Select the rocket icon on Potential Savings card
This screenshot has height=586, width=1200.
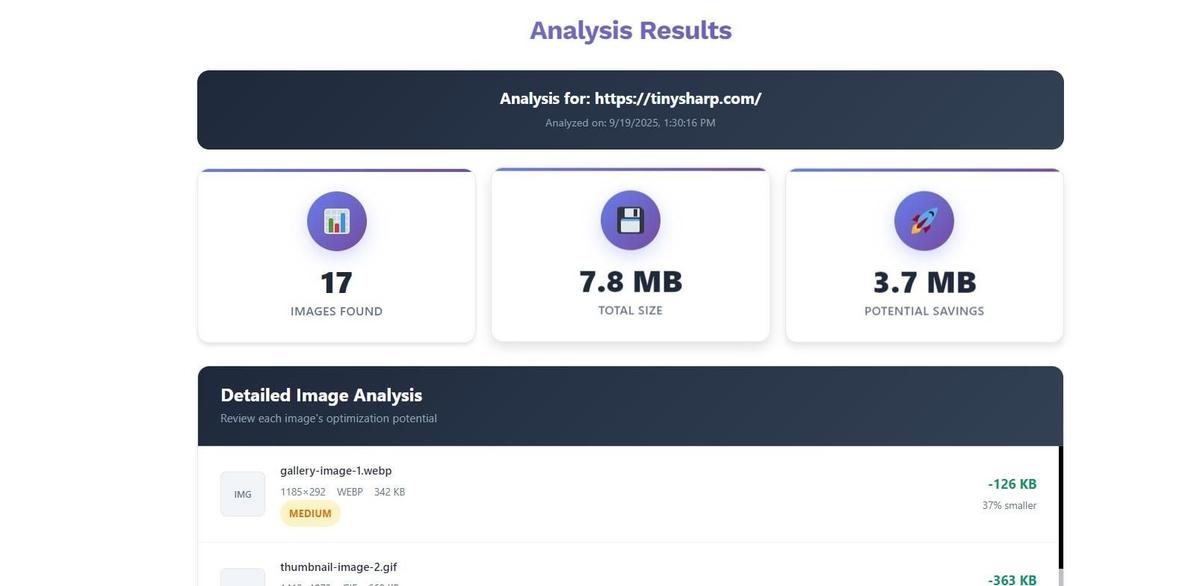pos(924,218)
